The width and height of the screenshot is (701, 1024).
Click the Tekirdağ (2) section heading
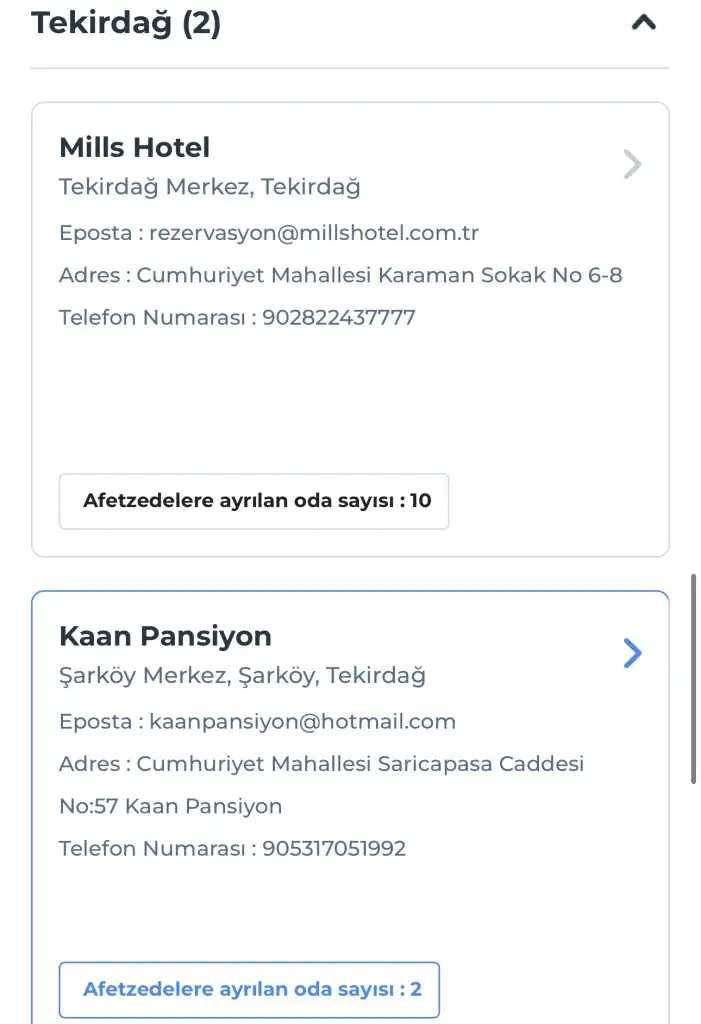click(x=126, y=22)
